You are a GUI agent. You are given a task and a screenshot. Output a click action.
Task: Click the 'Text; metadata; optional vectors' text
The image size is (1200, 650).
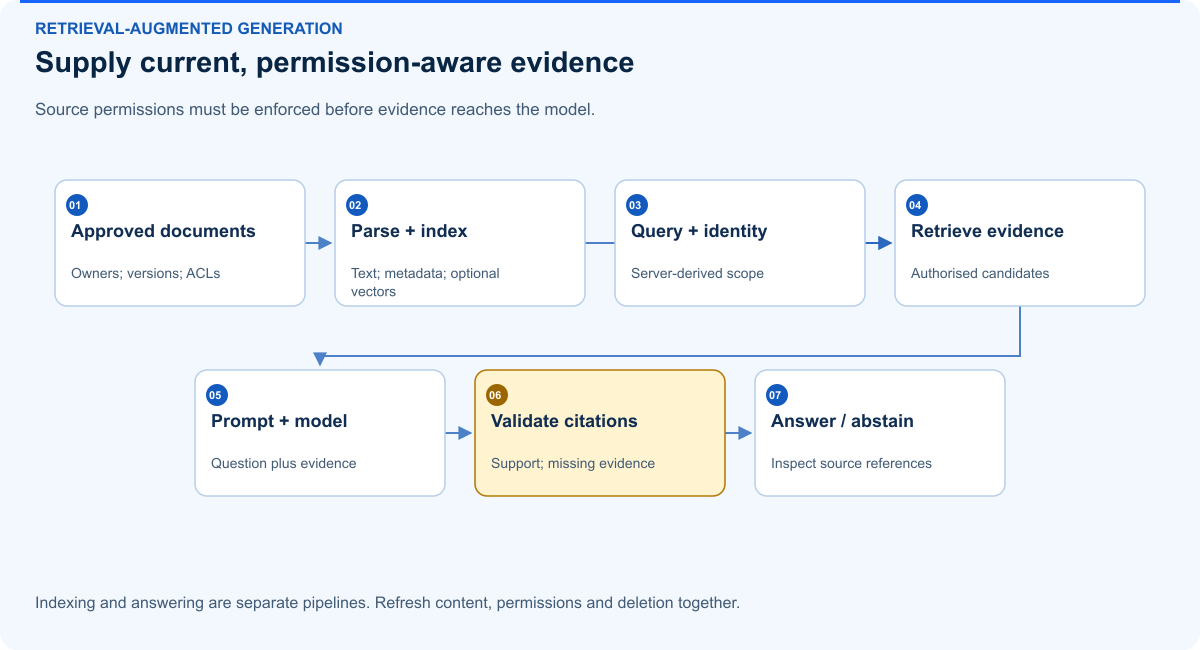(425, 282)
